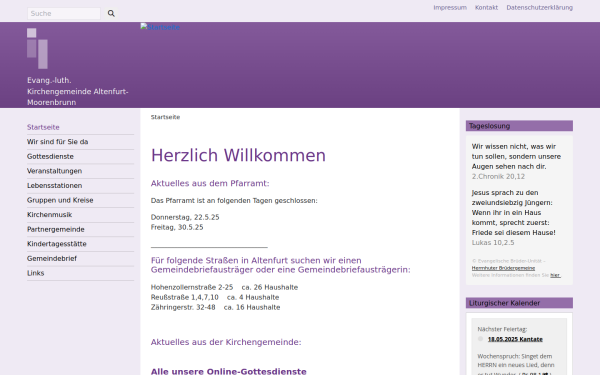
Task: Click 'Alle unsere Online-Gottesdienste' heading
Action: [x=229, y=371]
